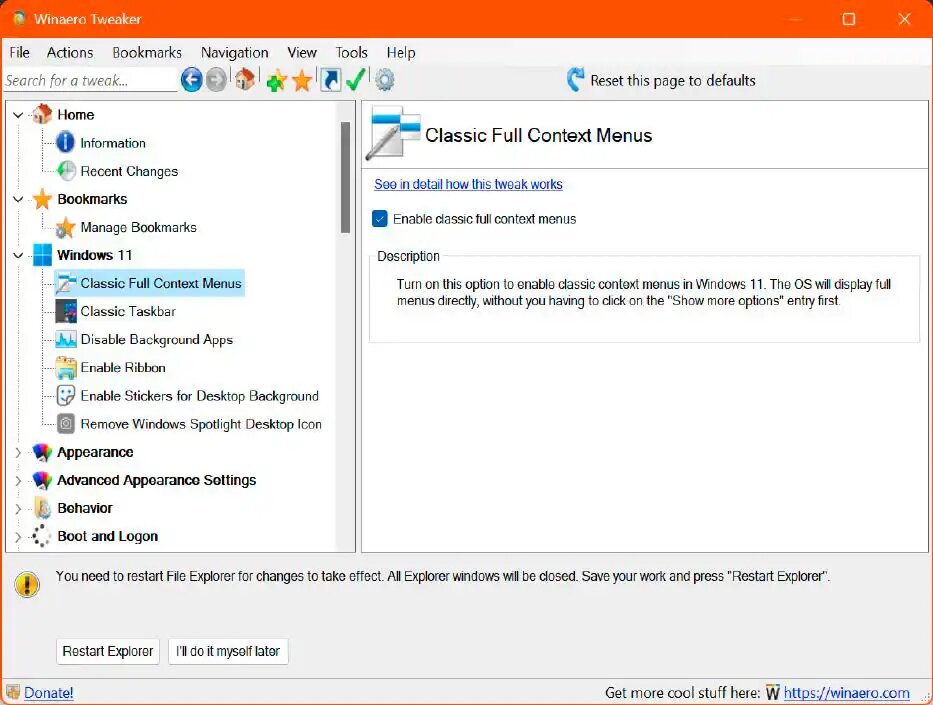Click the blue Information icon
Screen dimensions: 933x705
pos(65,142)
